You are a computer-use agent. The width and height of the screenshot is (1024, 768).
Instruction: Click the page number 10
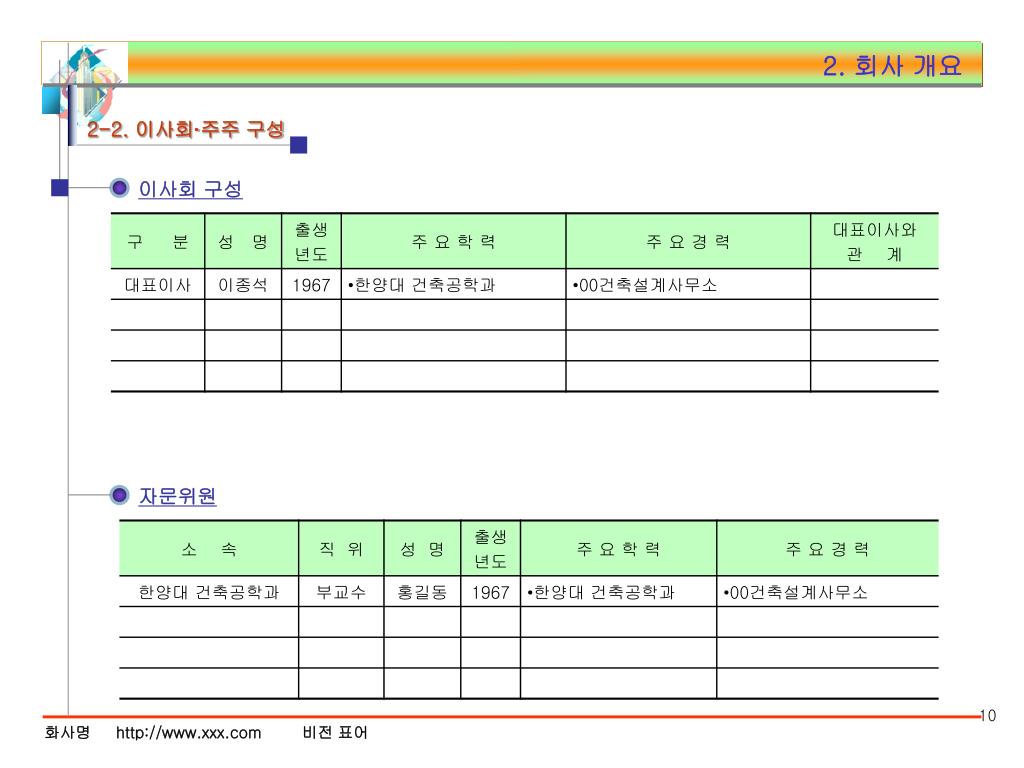pyautogui.click(x=988, y=716)
